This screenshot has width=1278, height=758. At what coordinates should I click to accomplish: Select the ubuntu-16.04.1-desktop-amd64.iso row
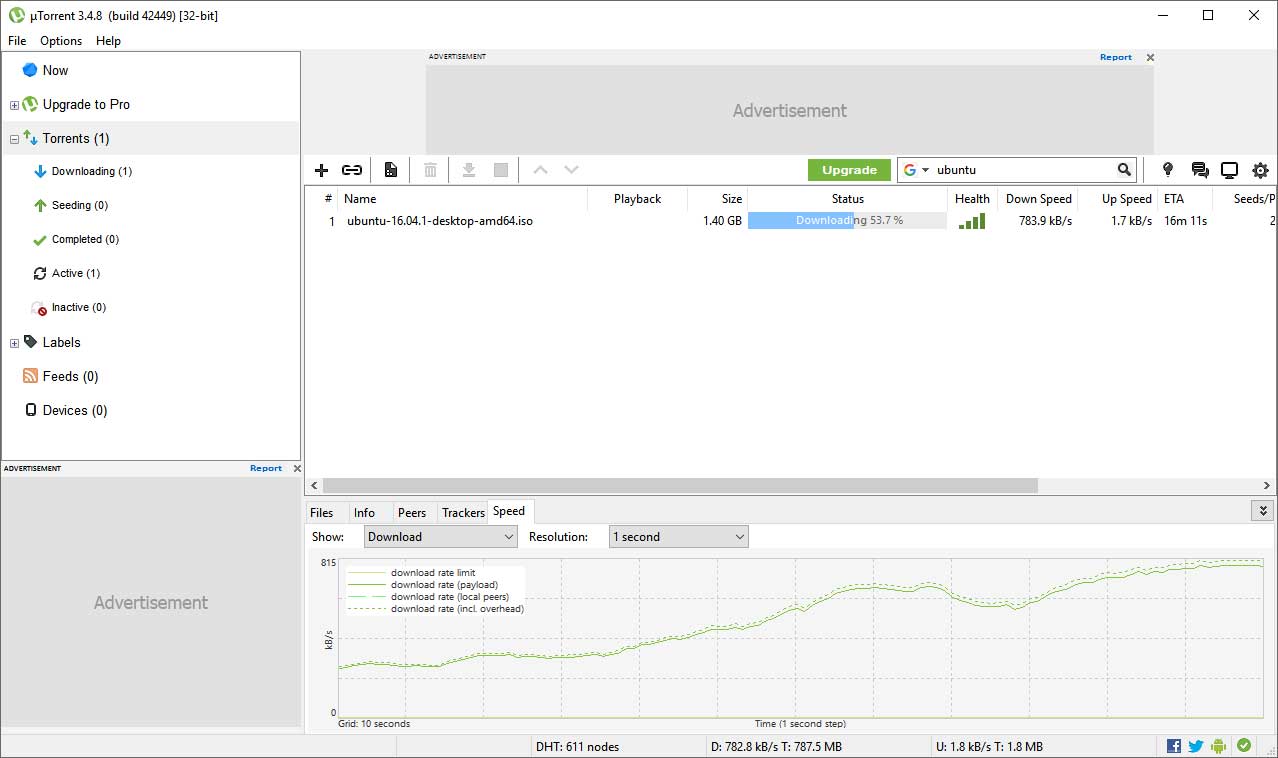coord(790,221)
